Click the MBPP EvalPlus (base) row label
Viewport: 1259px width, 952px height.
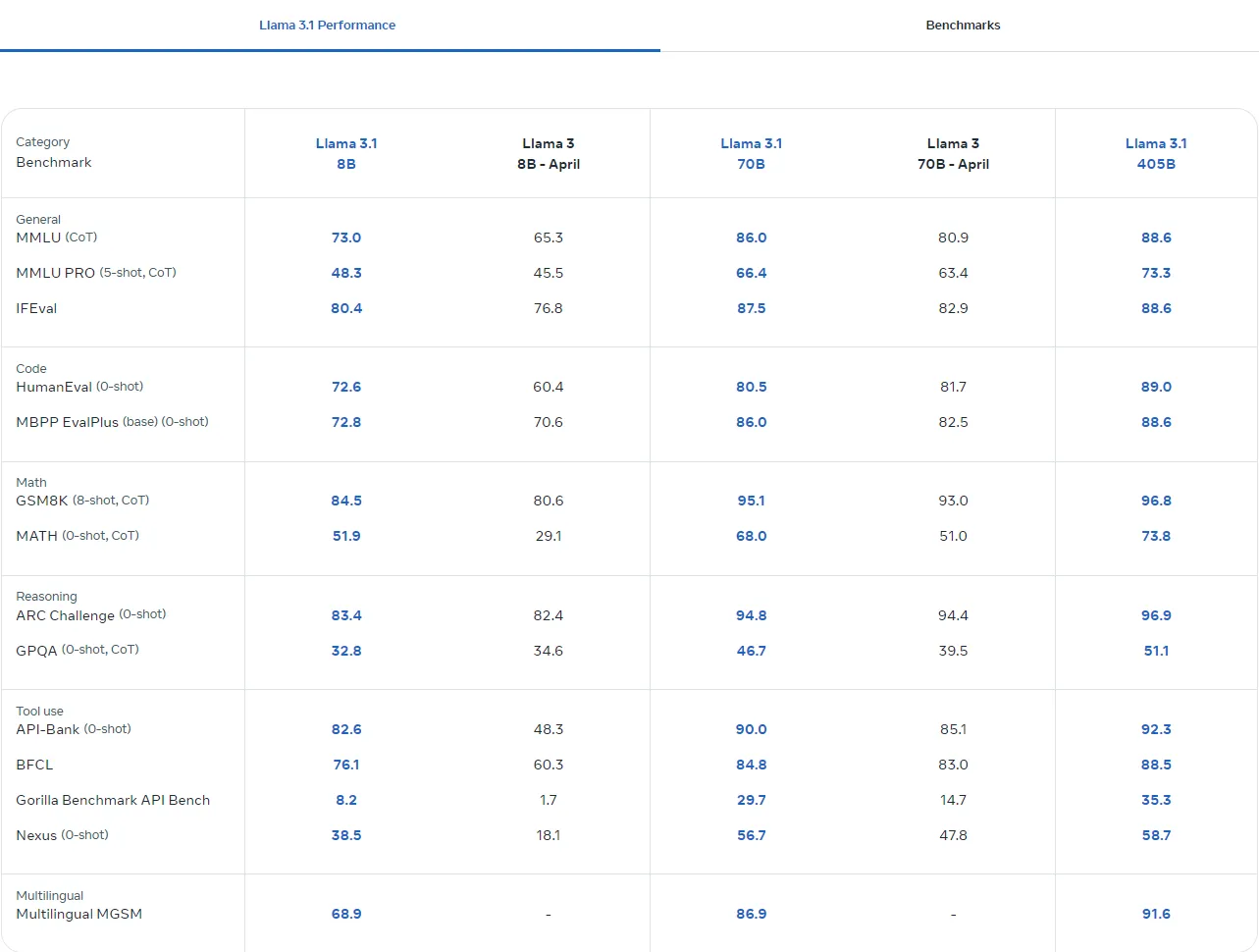112,422
